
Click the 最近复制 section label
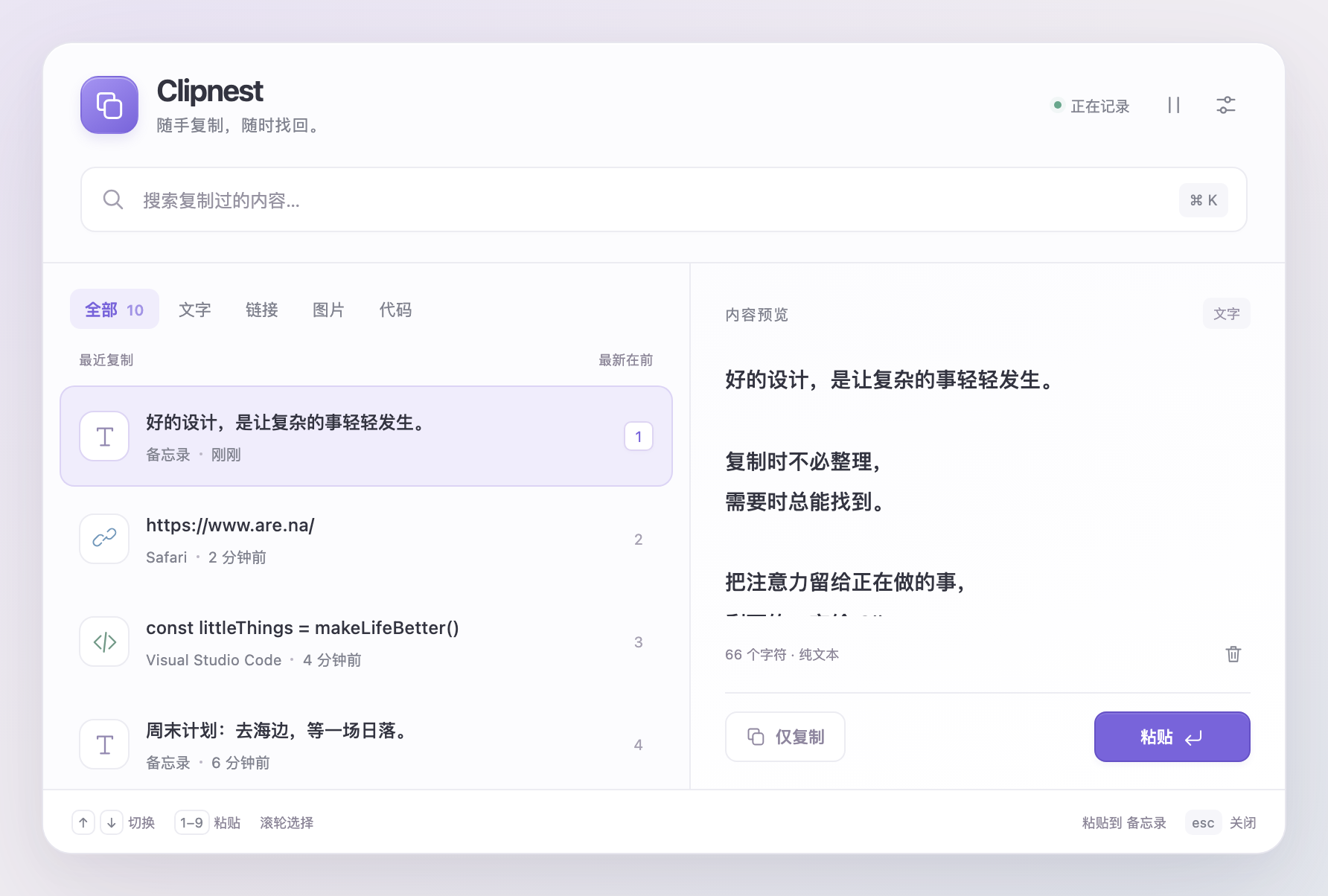(106, 360)
